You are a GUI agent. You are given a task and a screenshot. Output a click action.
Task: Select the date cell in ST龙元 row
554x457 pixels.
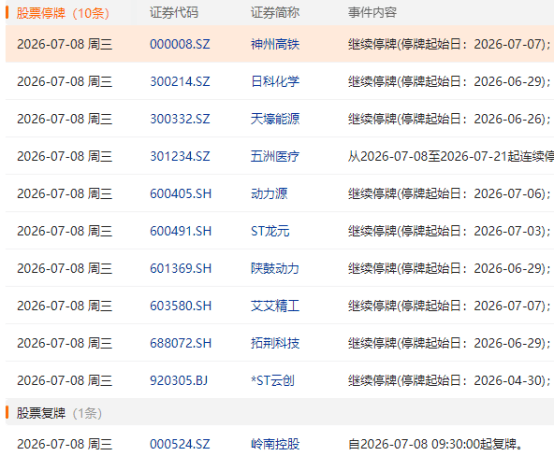click(65, 231)
